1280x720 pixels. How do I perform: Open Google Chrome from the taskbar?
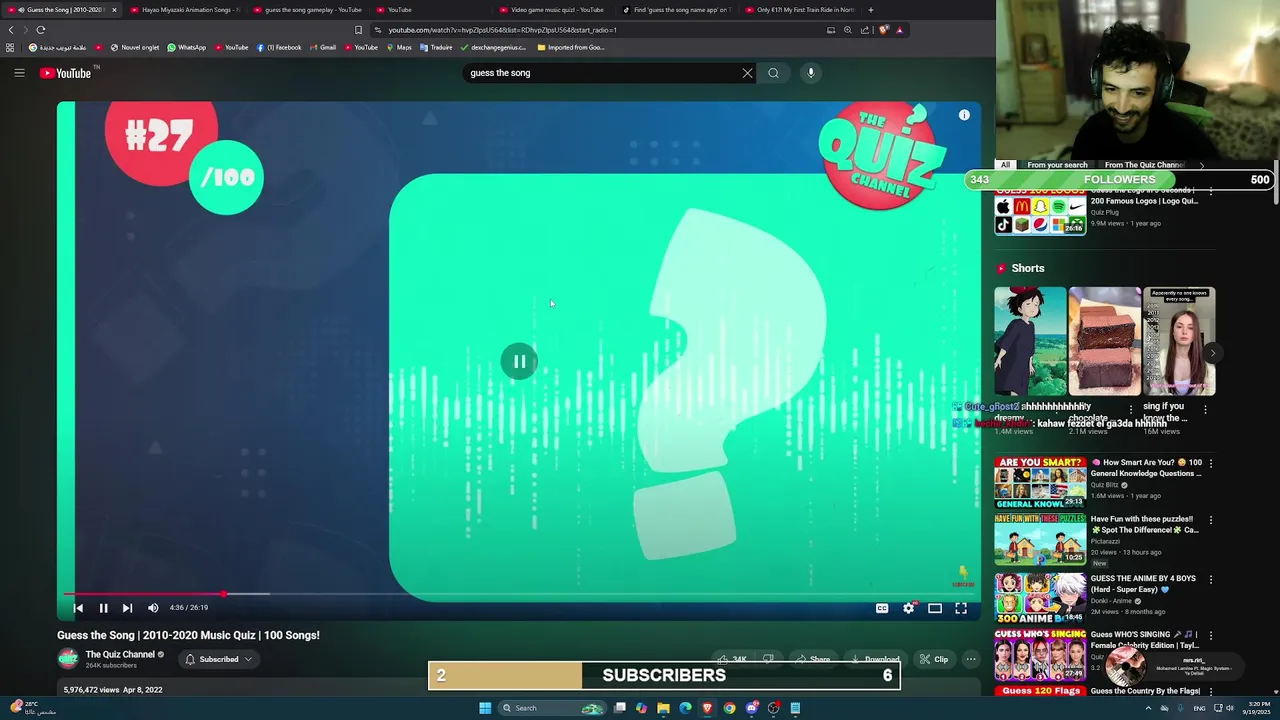pyautogui.click(x=729, y=708)
